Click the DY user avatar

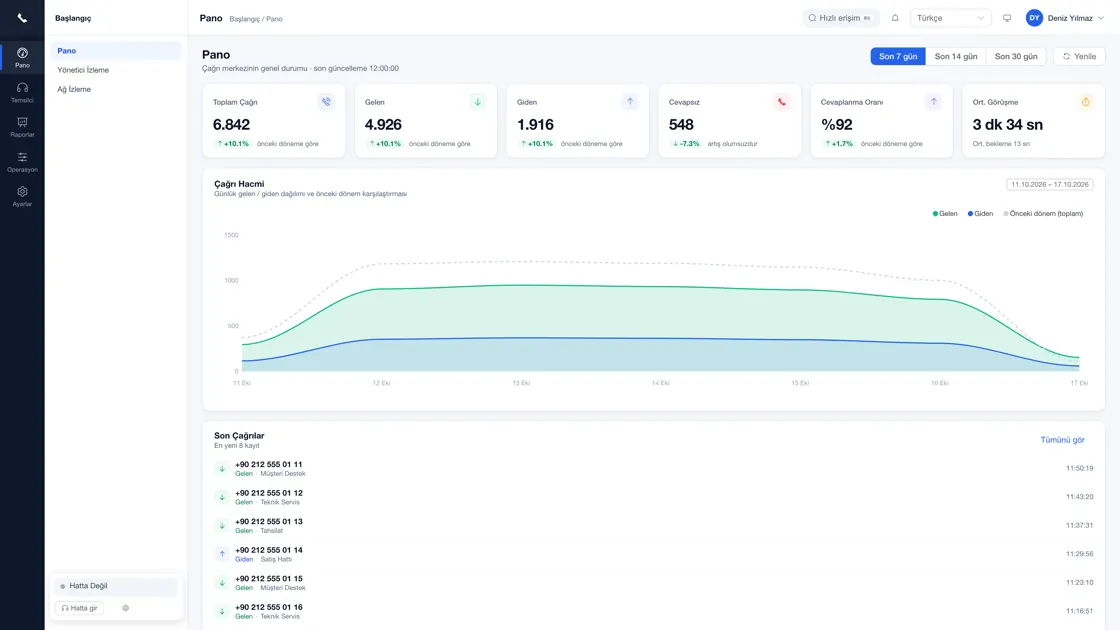[1034, 18]
